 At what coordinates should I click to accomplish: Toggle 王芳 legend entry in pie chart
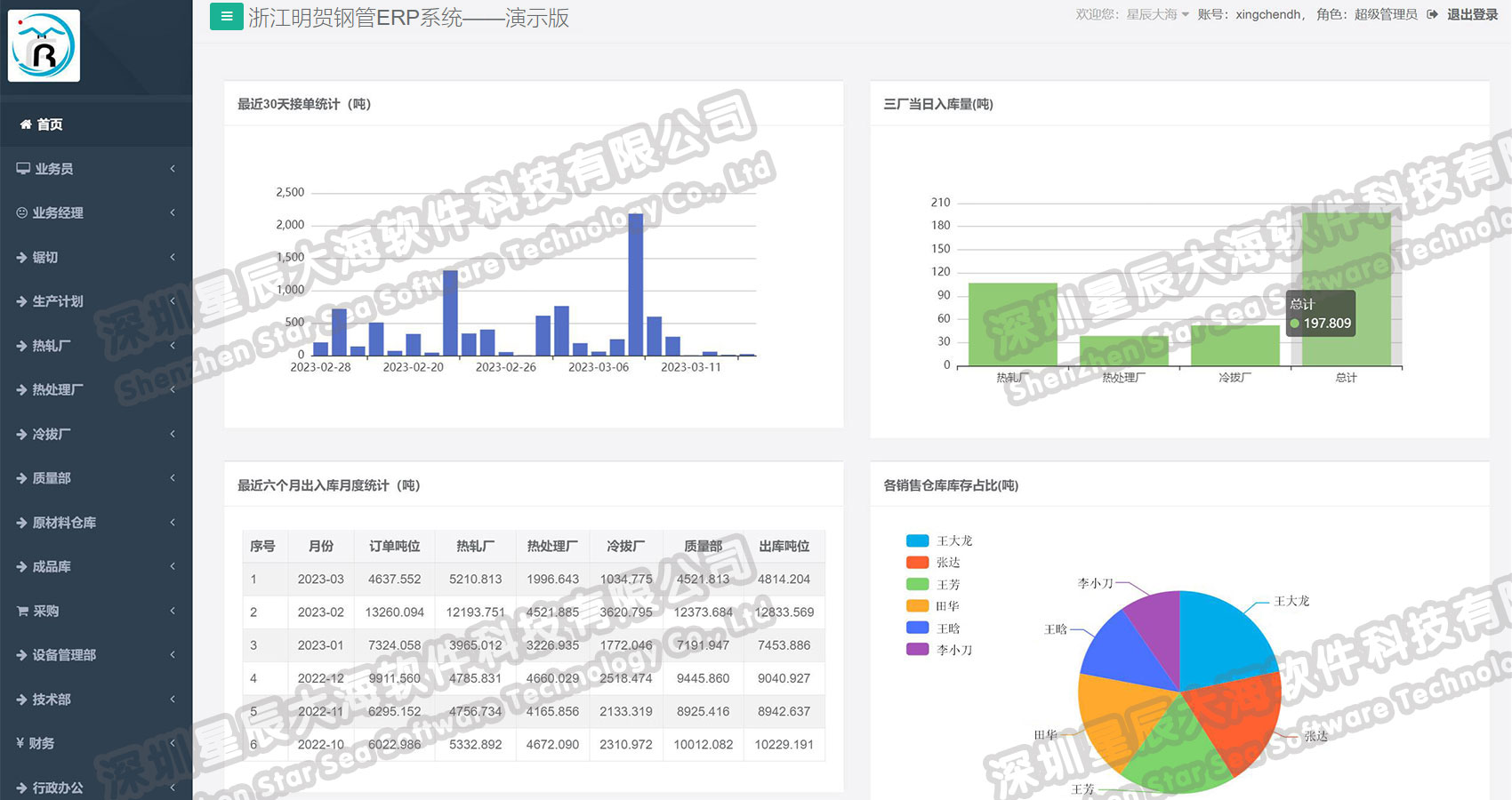tap(933, 584)
